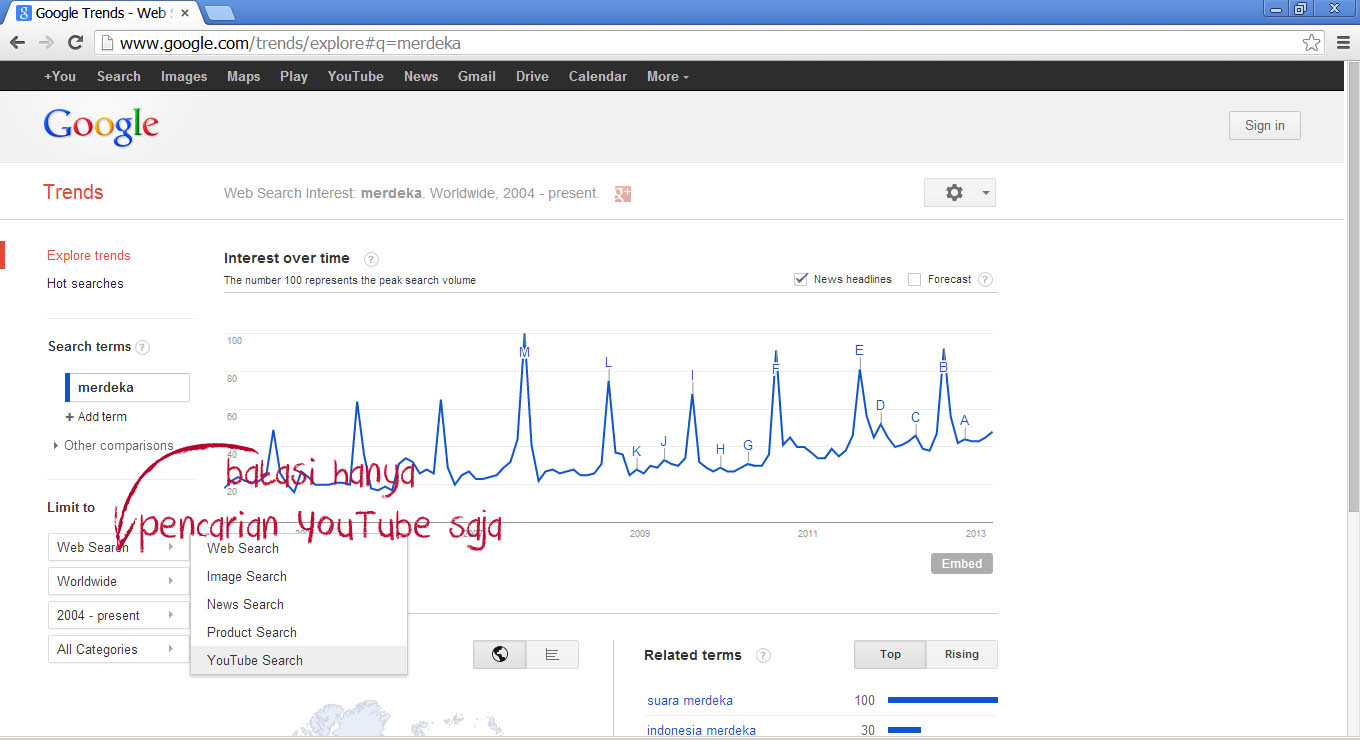
Task: Click news headline marker B on chart
Action: coord(943,367)
